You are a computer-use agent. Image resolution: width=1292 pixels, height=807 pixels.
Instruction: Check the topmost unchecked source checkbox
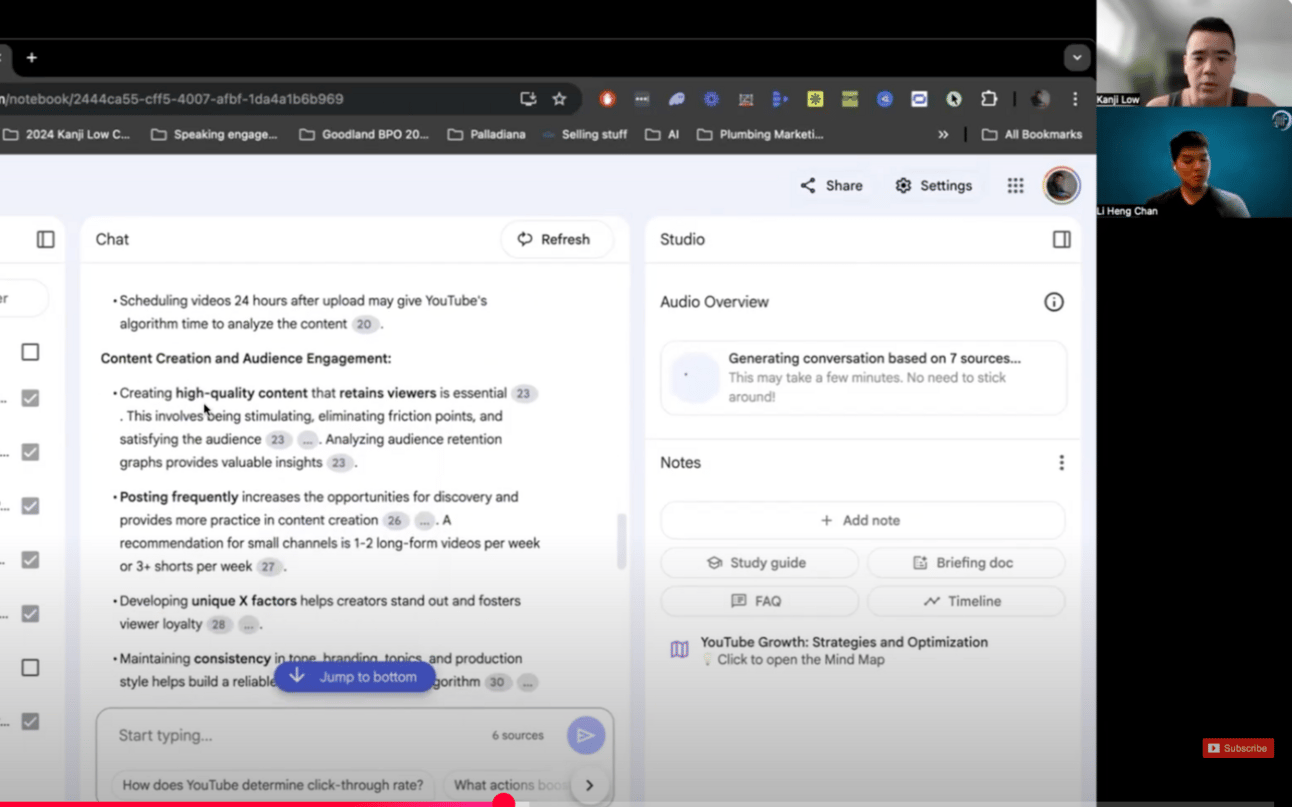30,352
